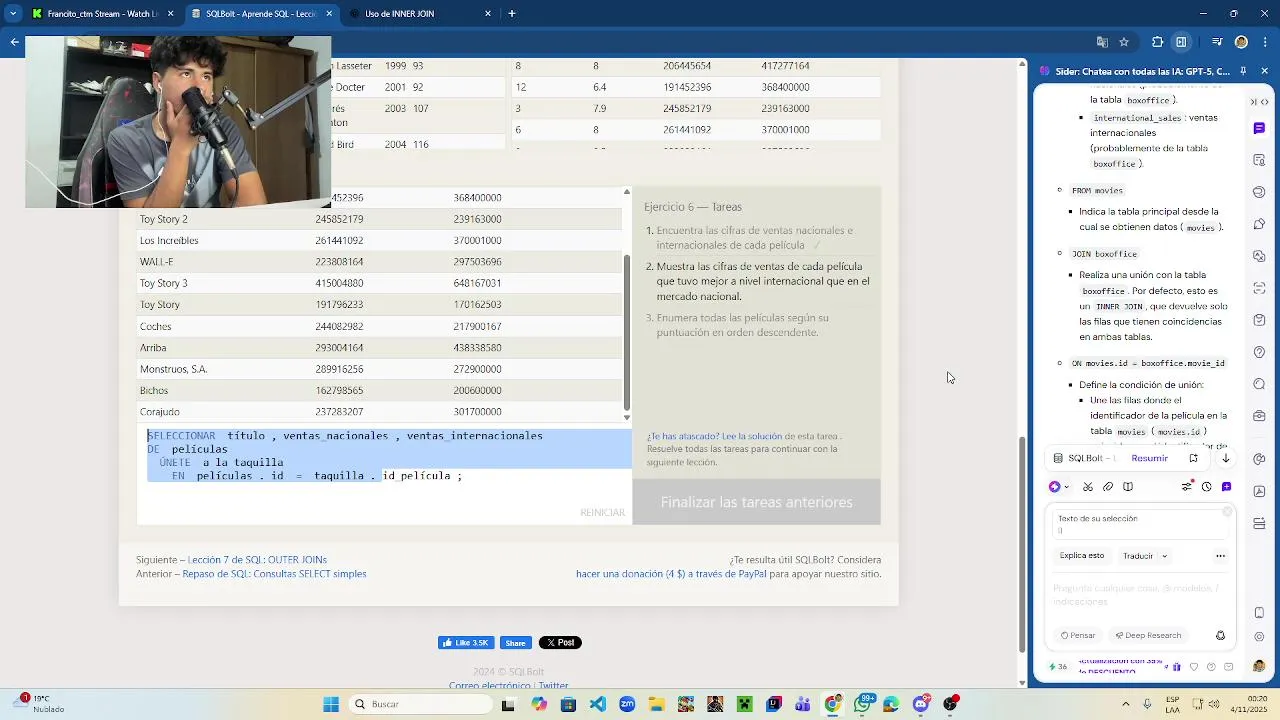The height and width of the screenshot is (720, 1280).
Task: Open the Sider chat icon in sidebar
Action: pos(1259,128)
